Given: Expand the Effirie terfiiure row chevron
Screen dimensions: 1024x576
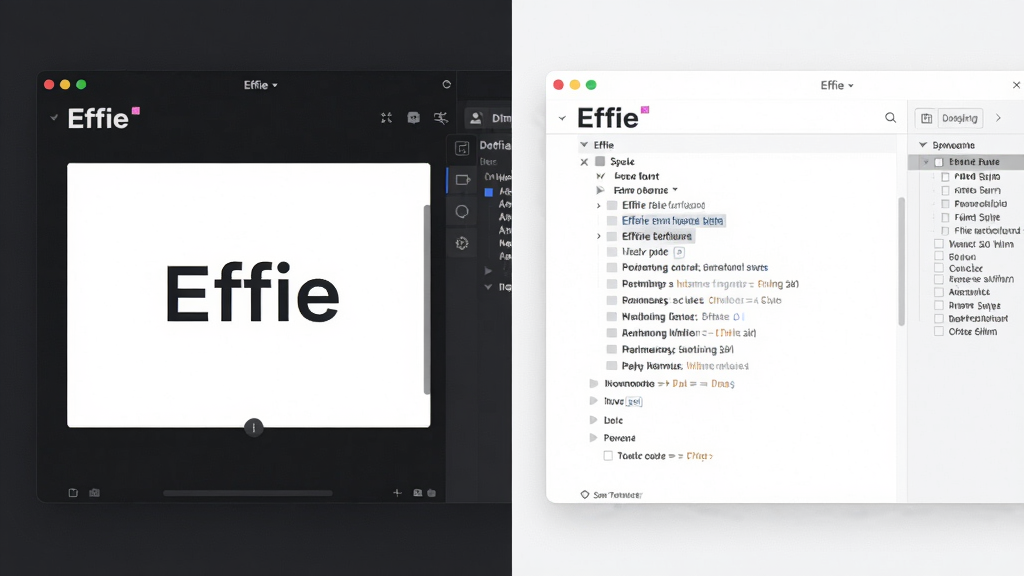Looking at the screenshot, I should [x=598, y=236].
